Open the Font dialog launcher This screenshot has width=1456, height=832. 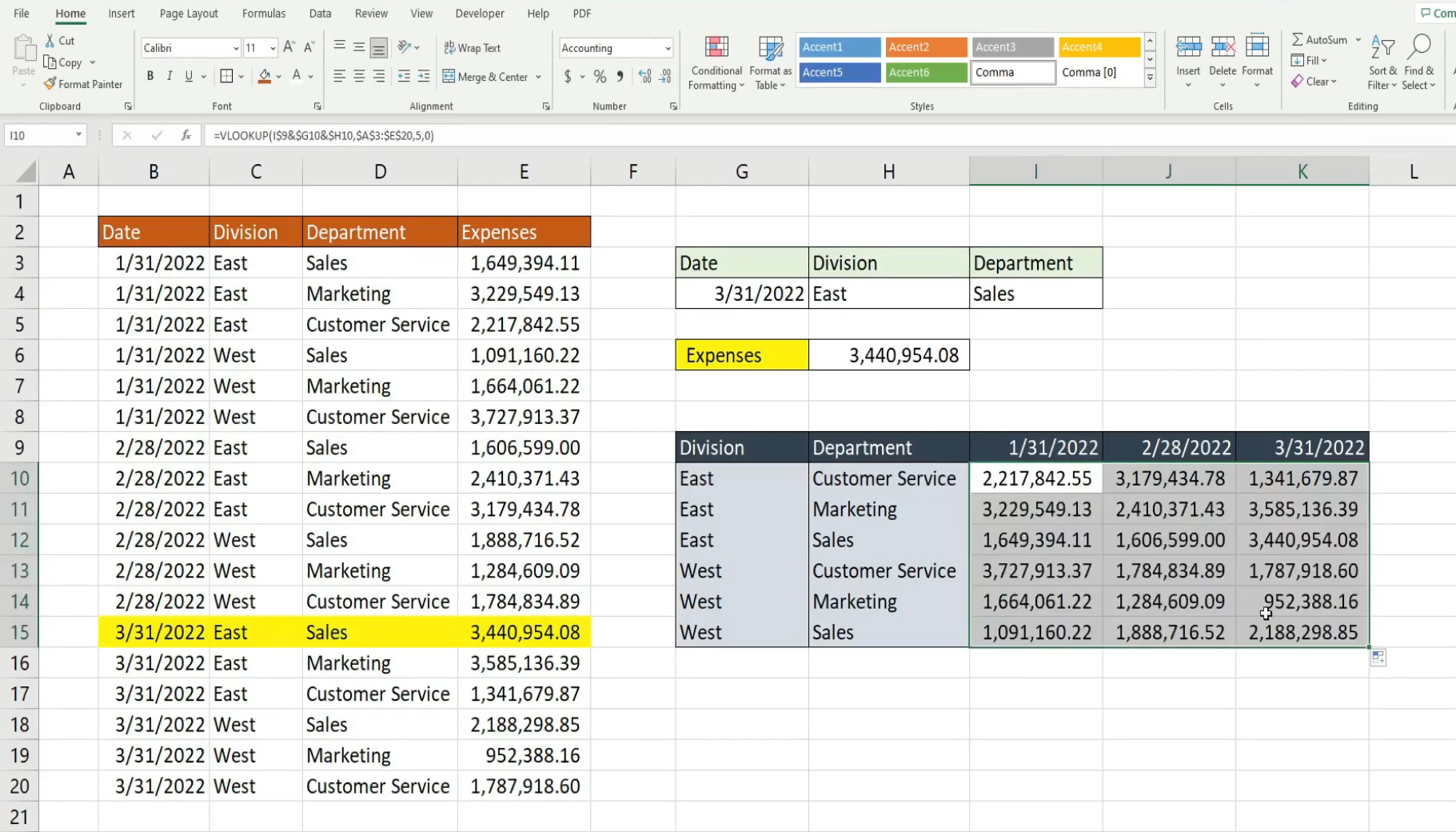(317, 106)
